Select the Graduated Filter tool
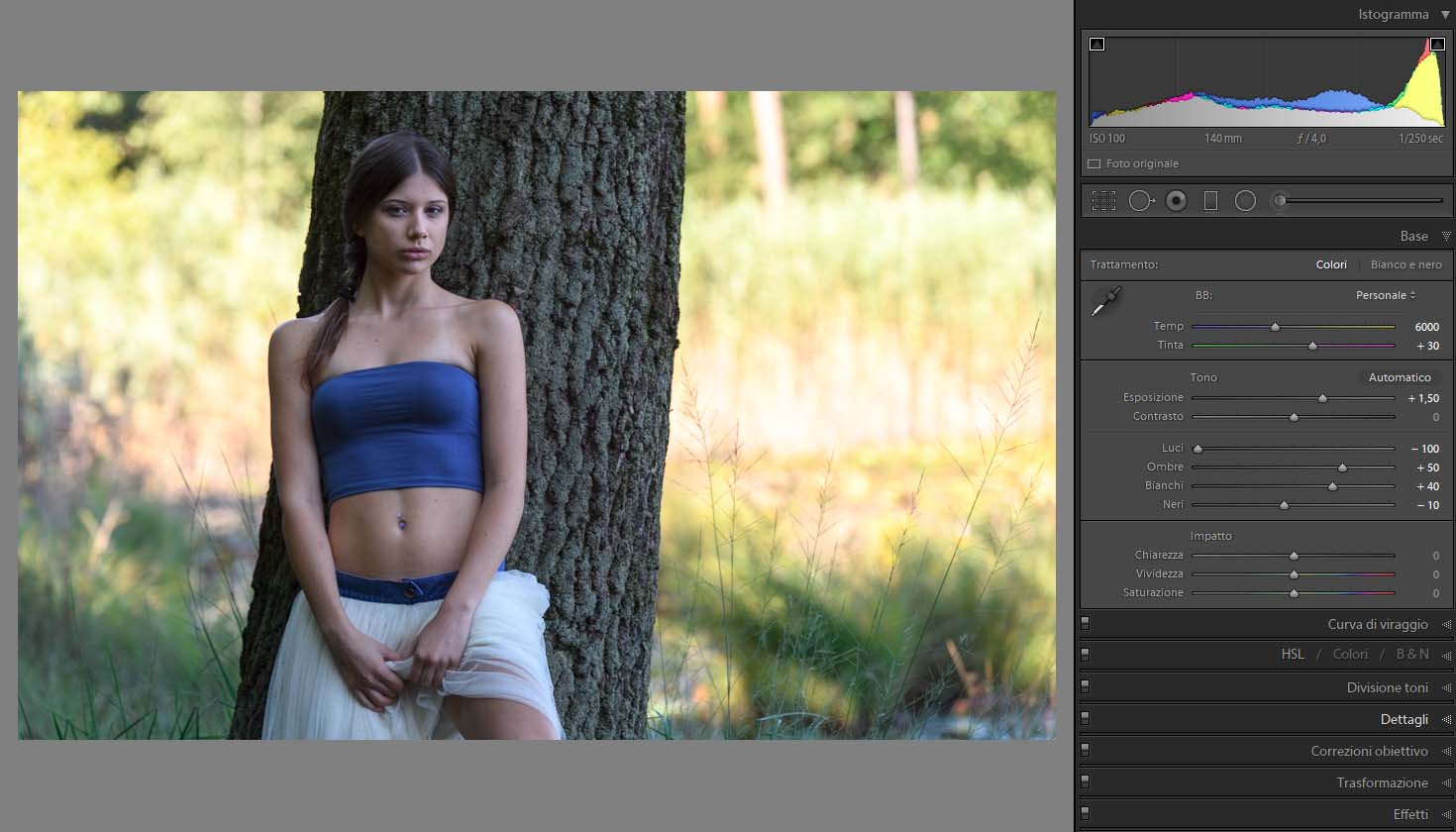 coord(1210,201)
